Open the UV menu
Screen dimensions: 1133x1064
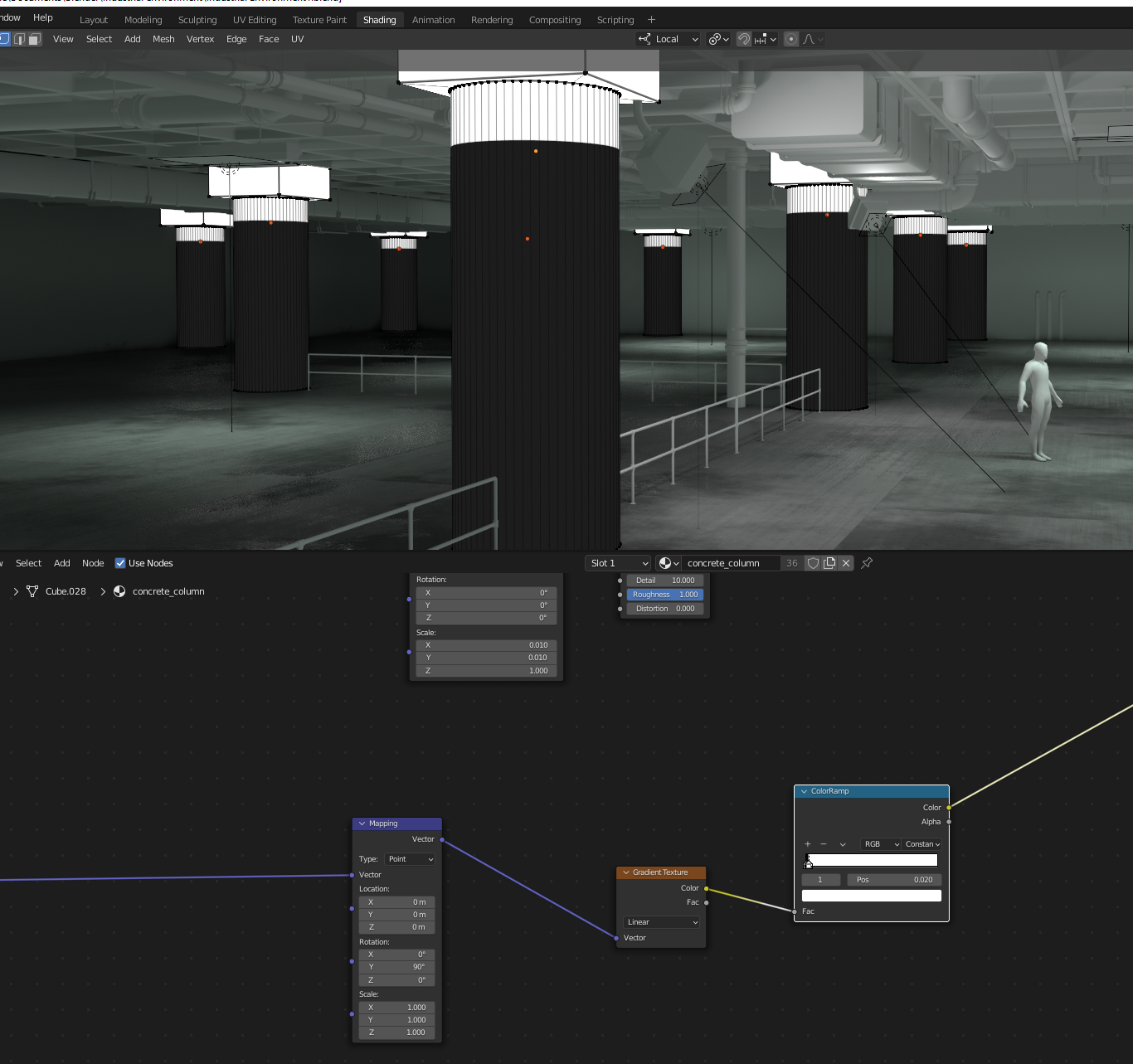click(x=298, y=39)
